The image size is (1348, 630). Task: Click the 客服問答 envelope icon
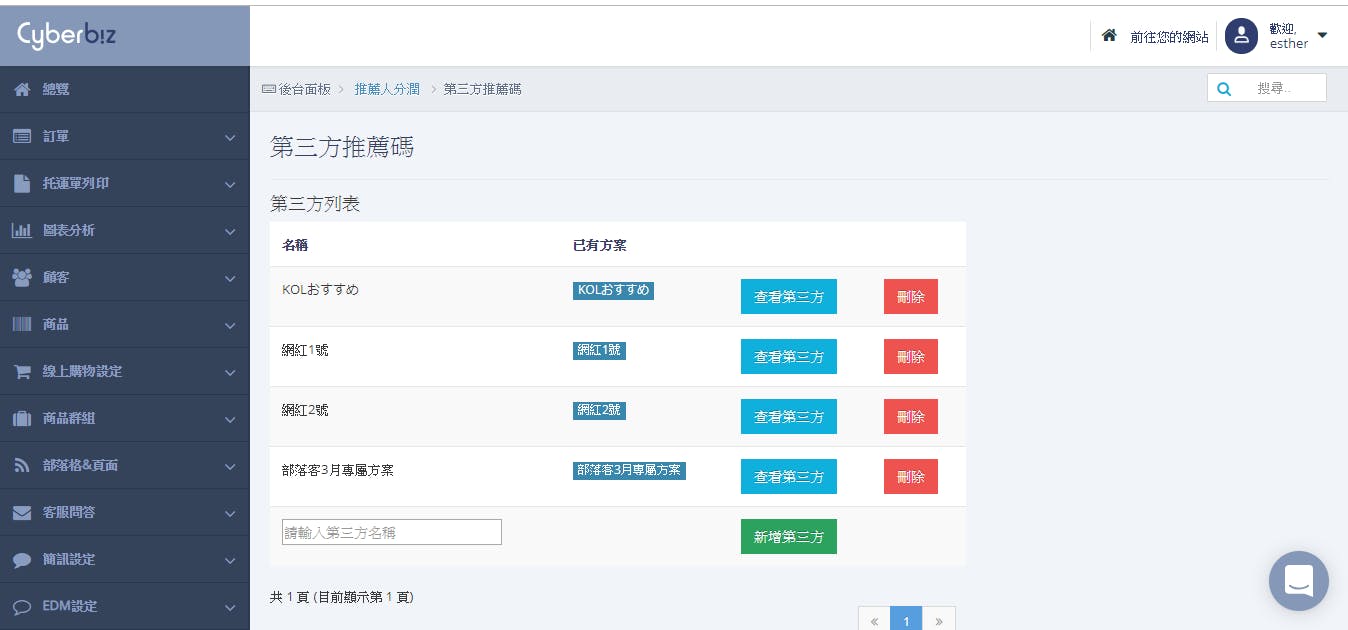pos(22,512)
